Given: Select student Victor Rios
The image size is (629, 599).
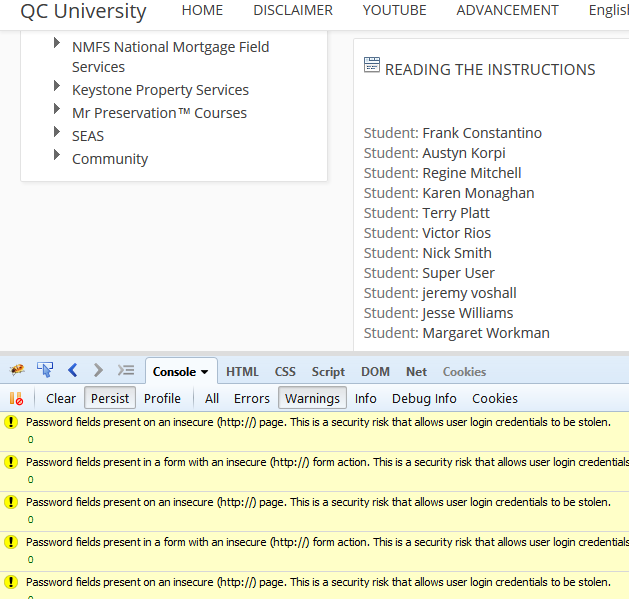Looking at the screenshot, I should click(457, 233).
